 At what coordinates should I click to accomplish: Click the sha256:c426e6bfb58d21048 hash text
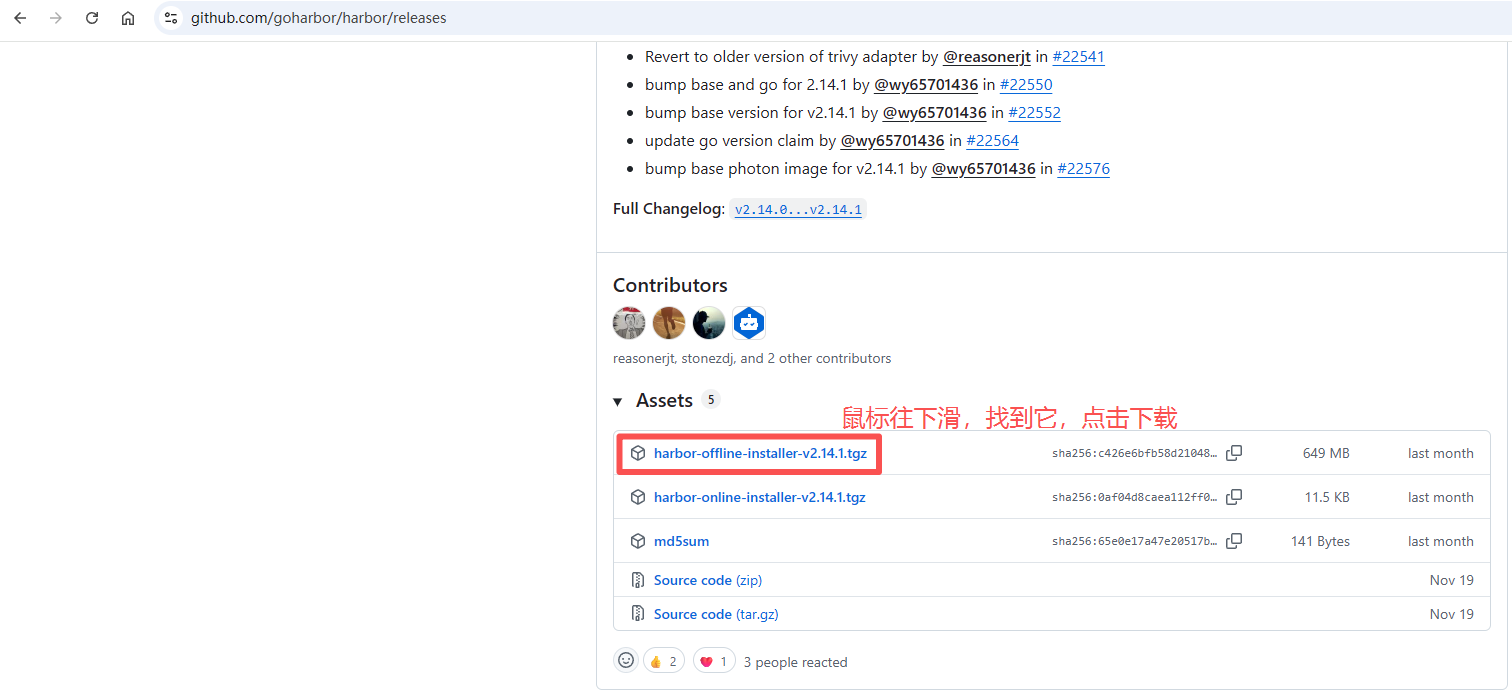1135,453
